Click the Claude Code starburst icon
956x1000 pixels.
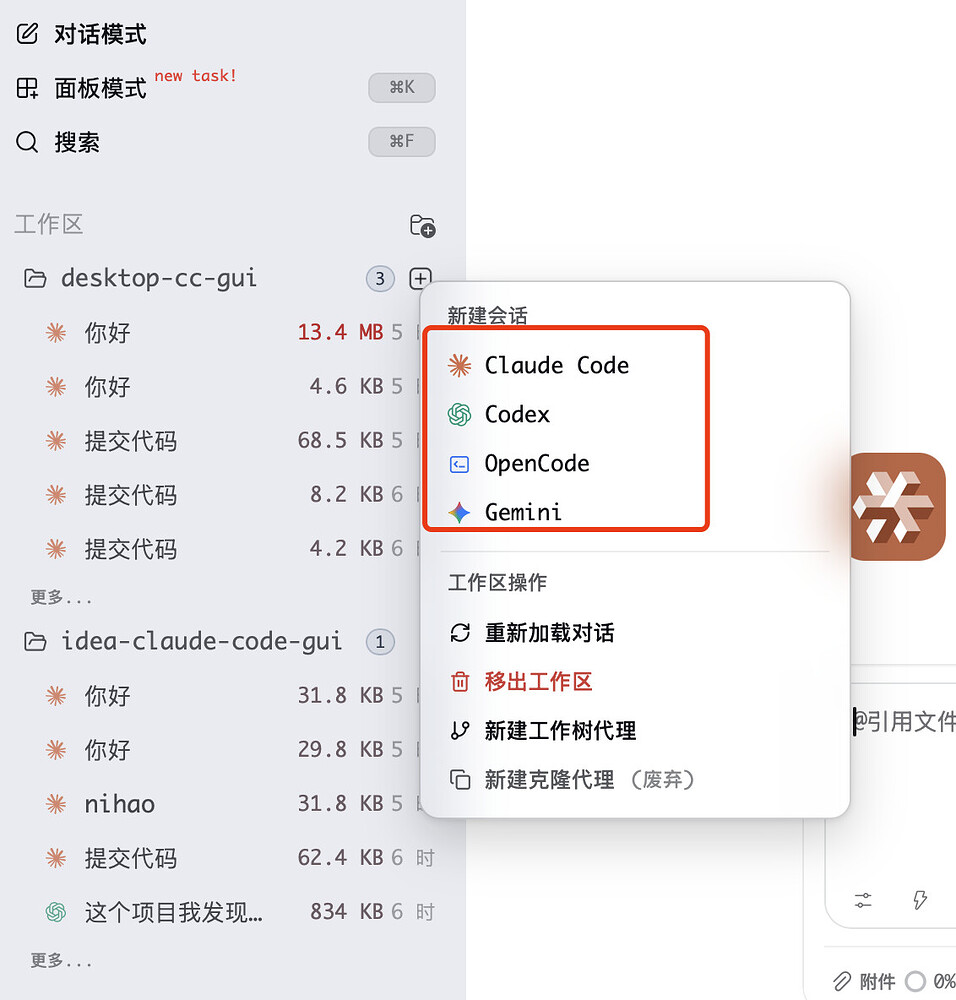[459, 365]
